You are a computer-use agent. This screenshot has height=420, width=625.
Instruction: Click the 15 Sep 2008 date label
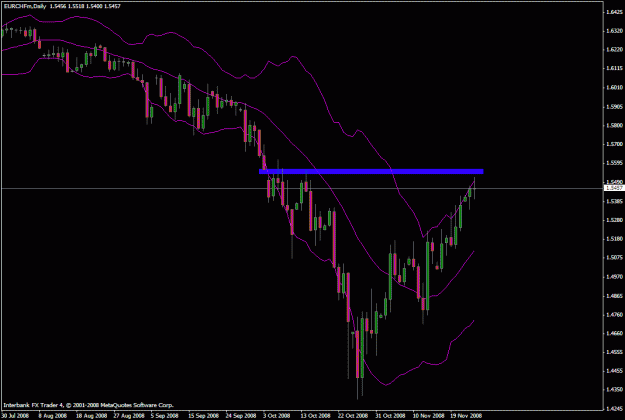click(203, 416)
